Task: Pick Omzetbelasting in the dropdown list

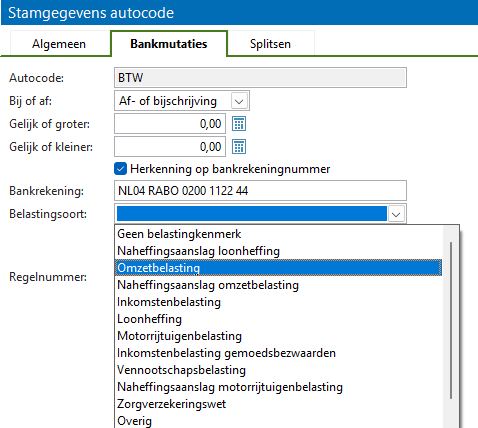Action: tap(278, 268)
